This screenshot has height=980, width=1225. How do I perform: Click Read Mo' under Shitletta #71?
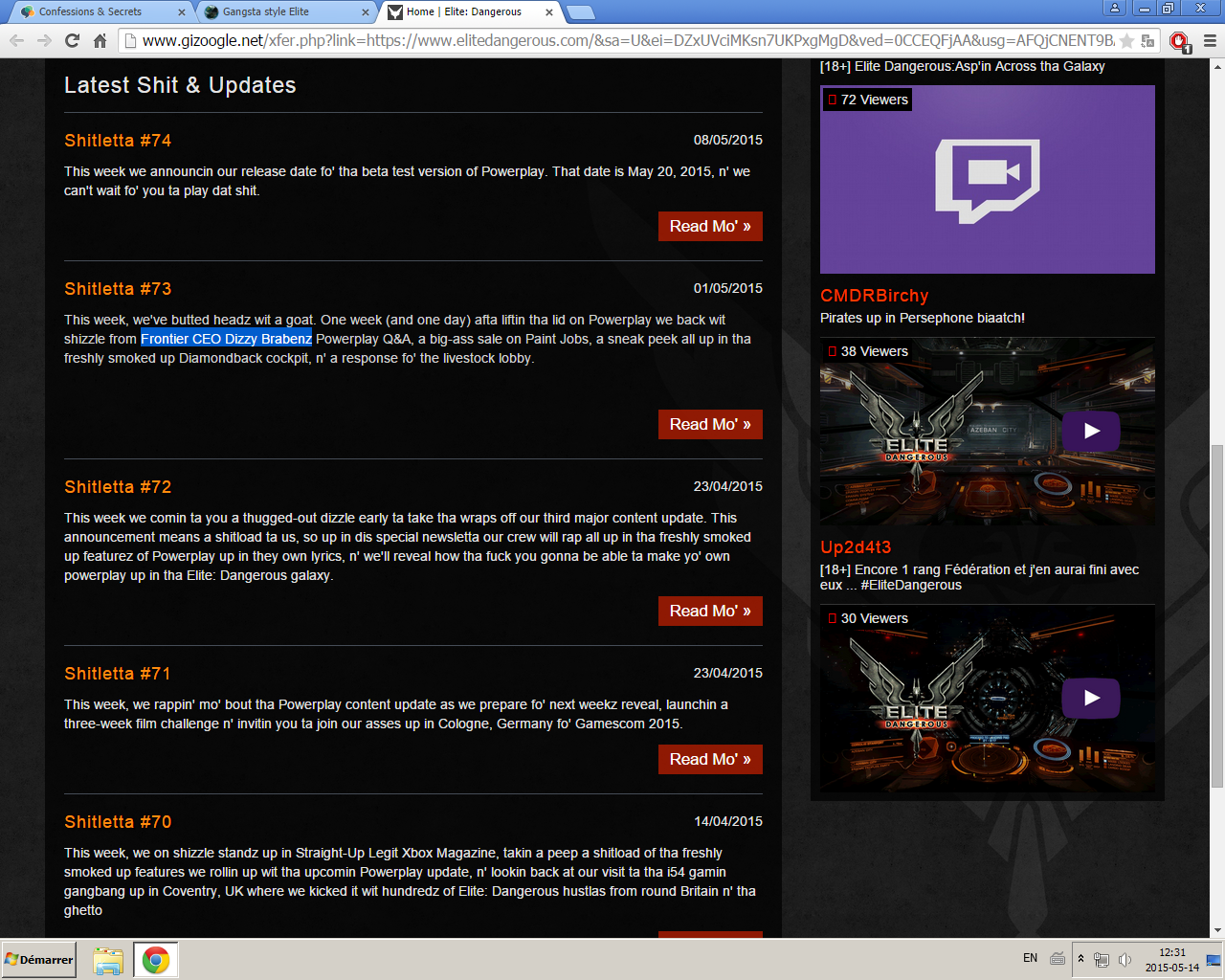click(710, 759)
